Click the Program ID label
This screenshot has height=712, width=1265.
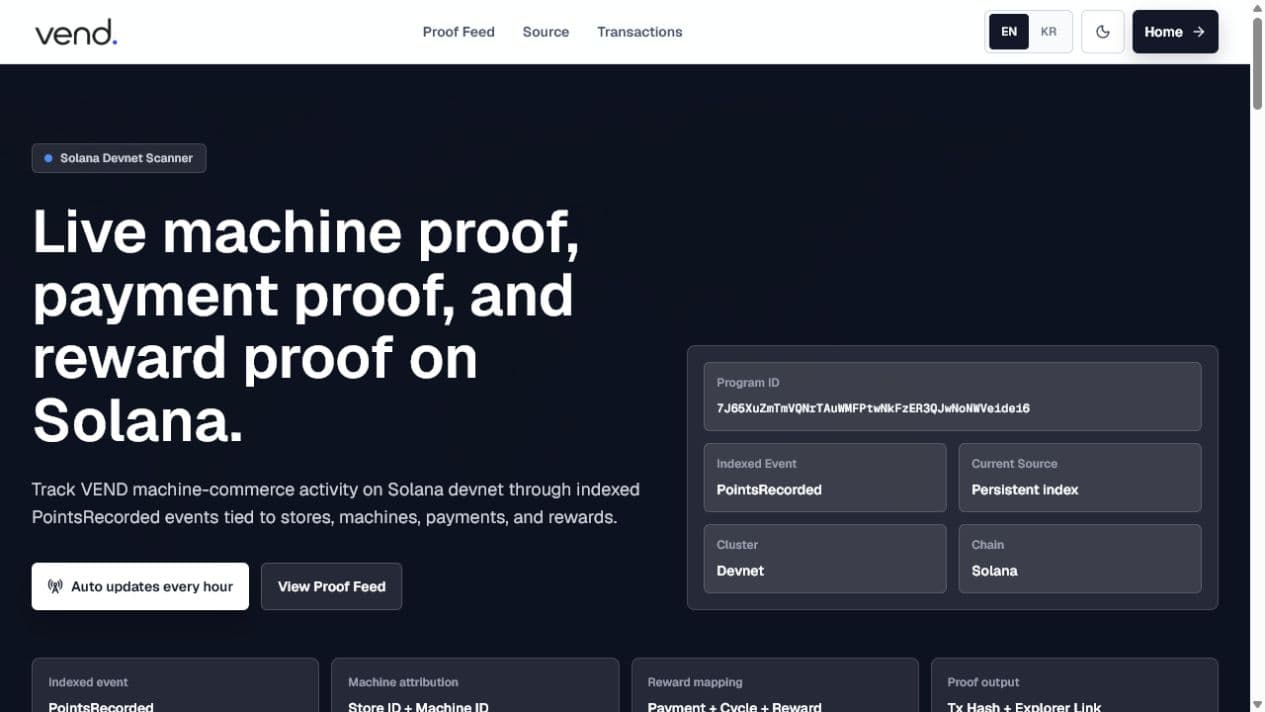tap(748, 383)
